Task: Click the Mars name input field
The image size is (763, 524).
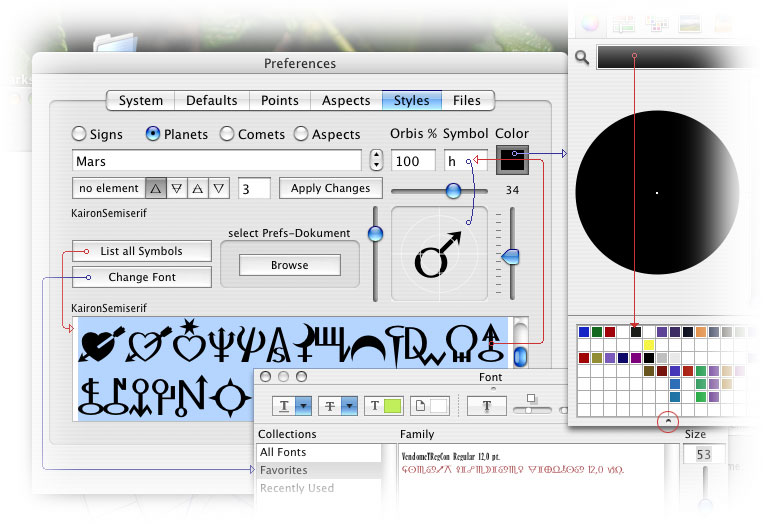Action: click(x=217, y=161)
